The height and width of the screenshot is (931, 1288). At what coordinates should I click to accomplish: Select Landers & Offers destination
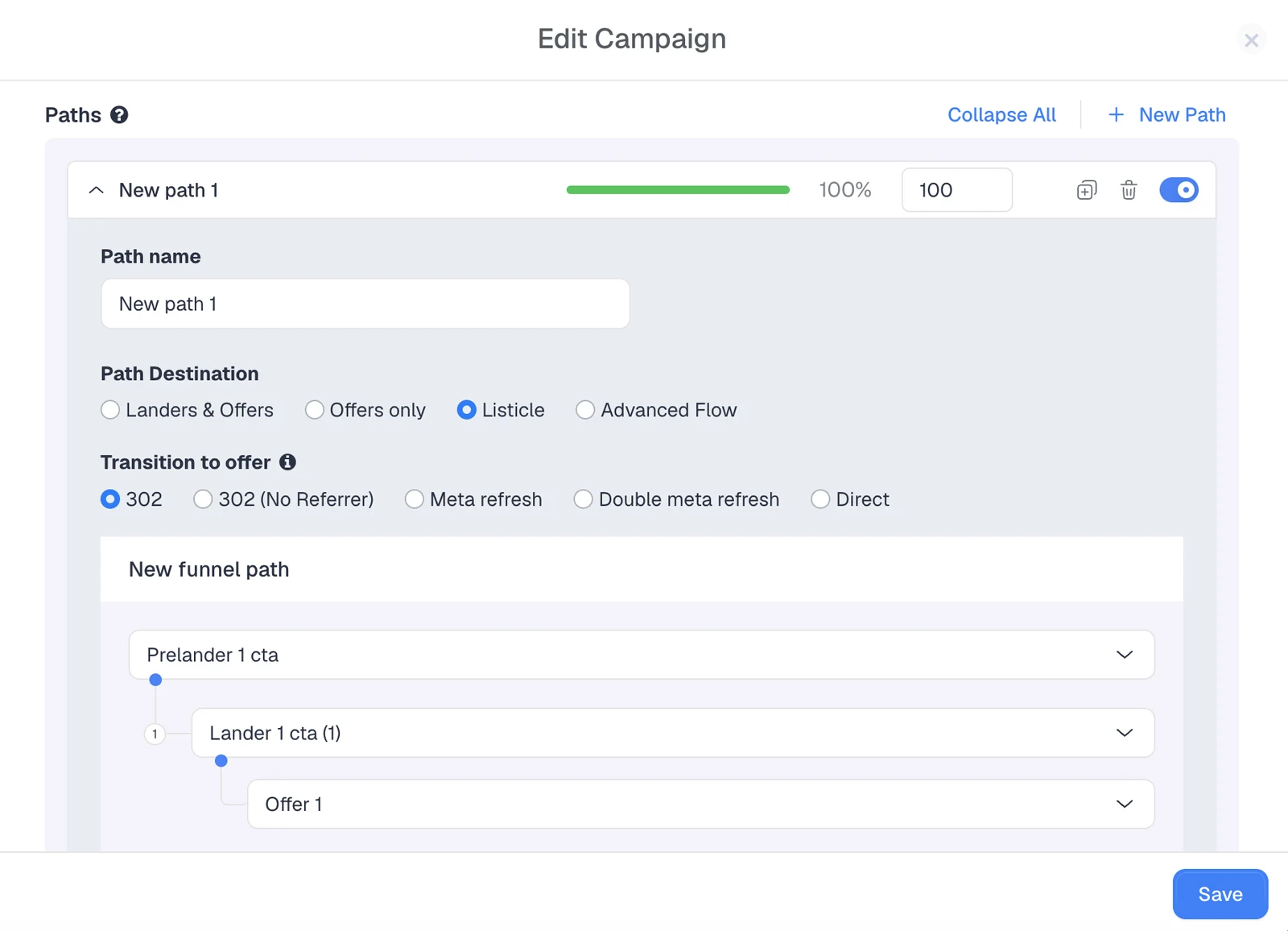click(110, 410)
